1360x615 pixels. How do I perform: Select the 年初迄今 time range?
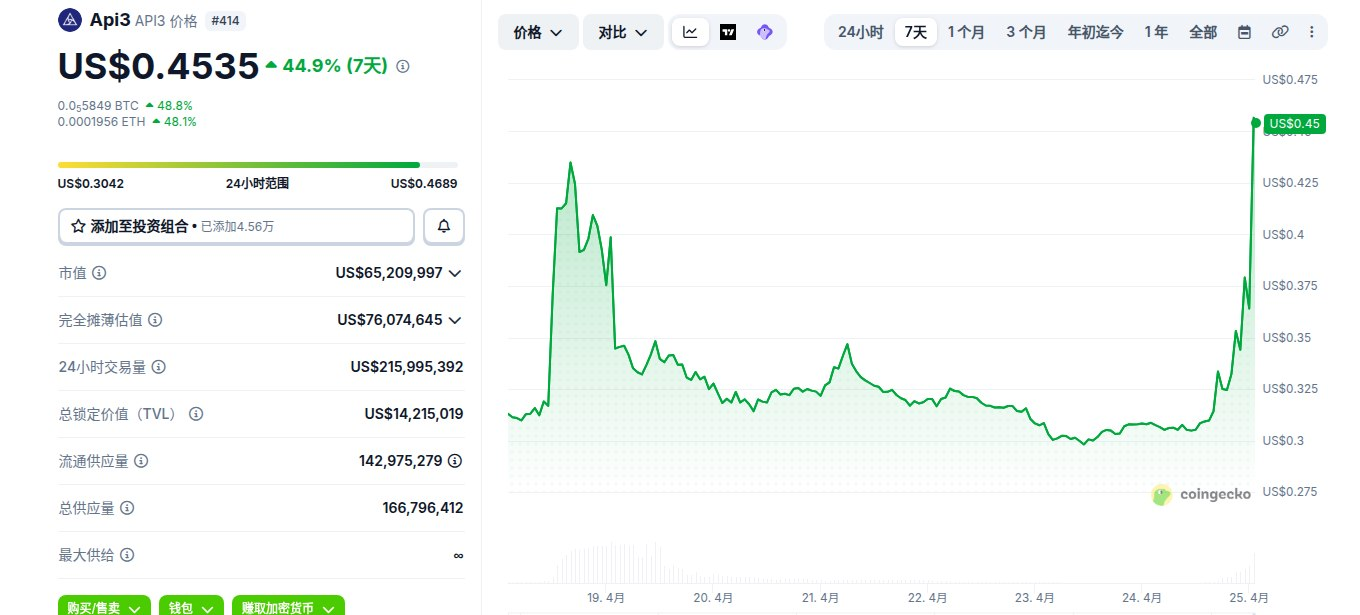[x=1095, y=32]
